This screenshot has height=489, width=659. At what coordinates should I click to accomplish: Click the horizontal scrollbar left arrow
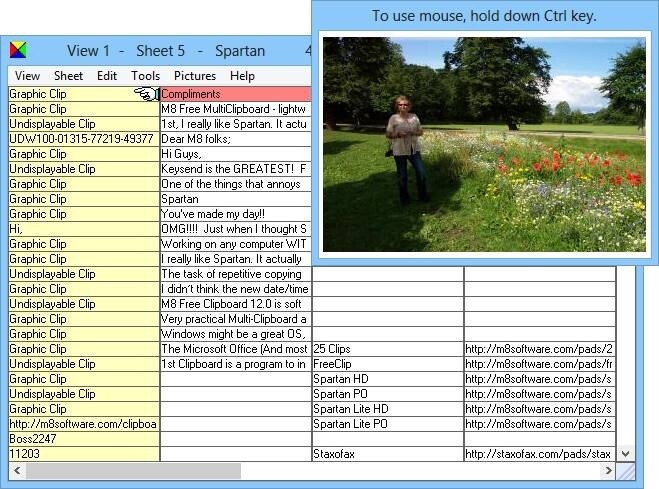coord(17,471)
